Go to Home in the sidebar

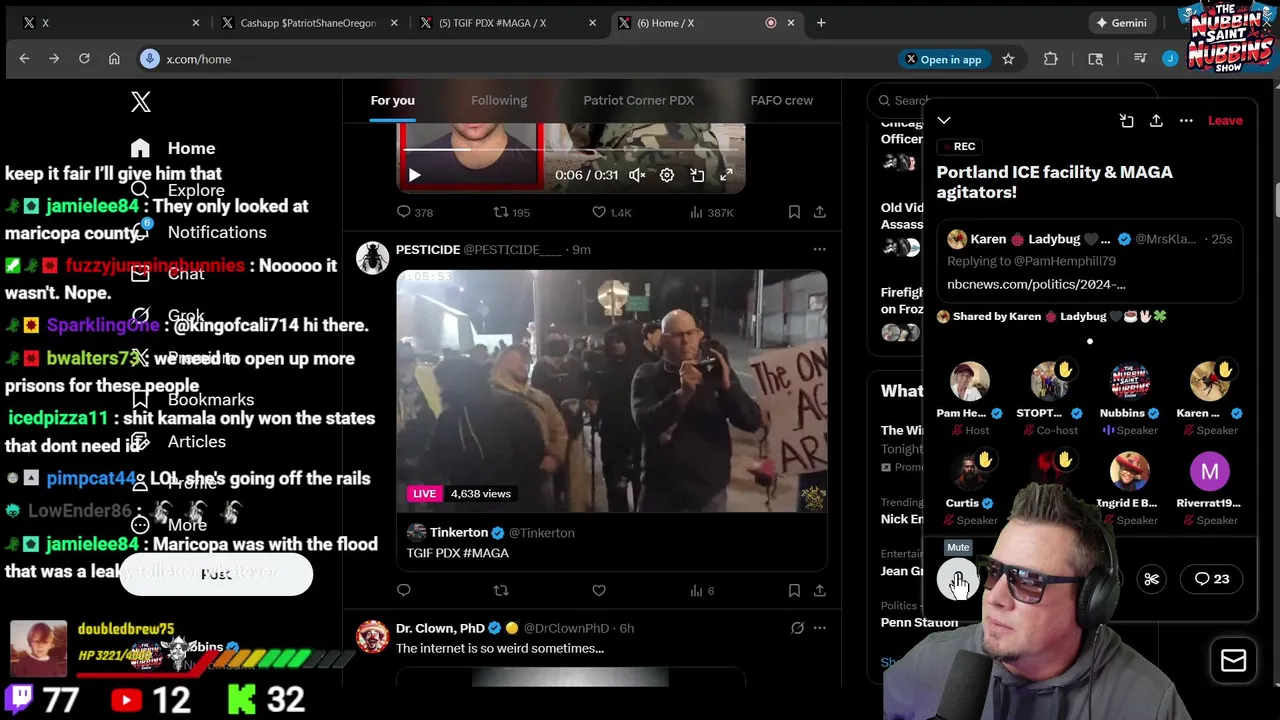(172, 148)
